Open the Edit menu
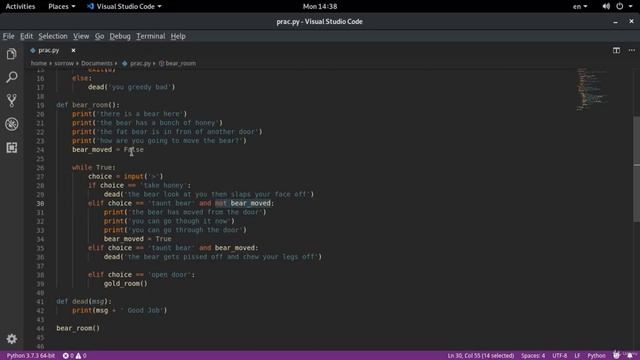The height and width of the screenshot is (360, 640). coord(27,36)
